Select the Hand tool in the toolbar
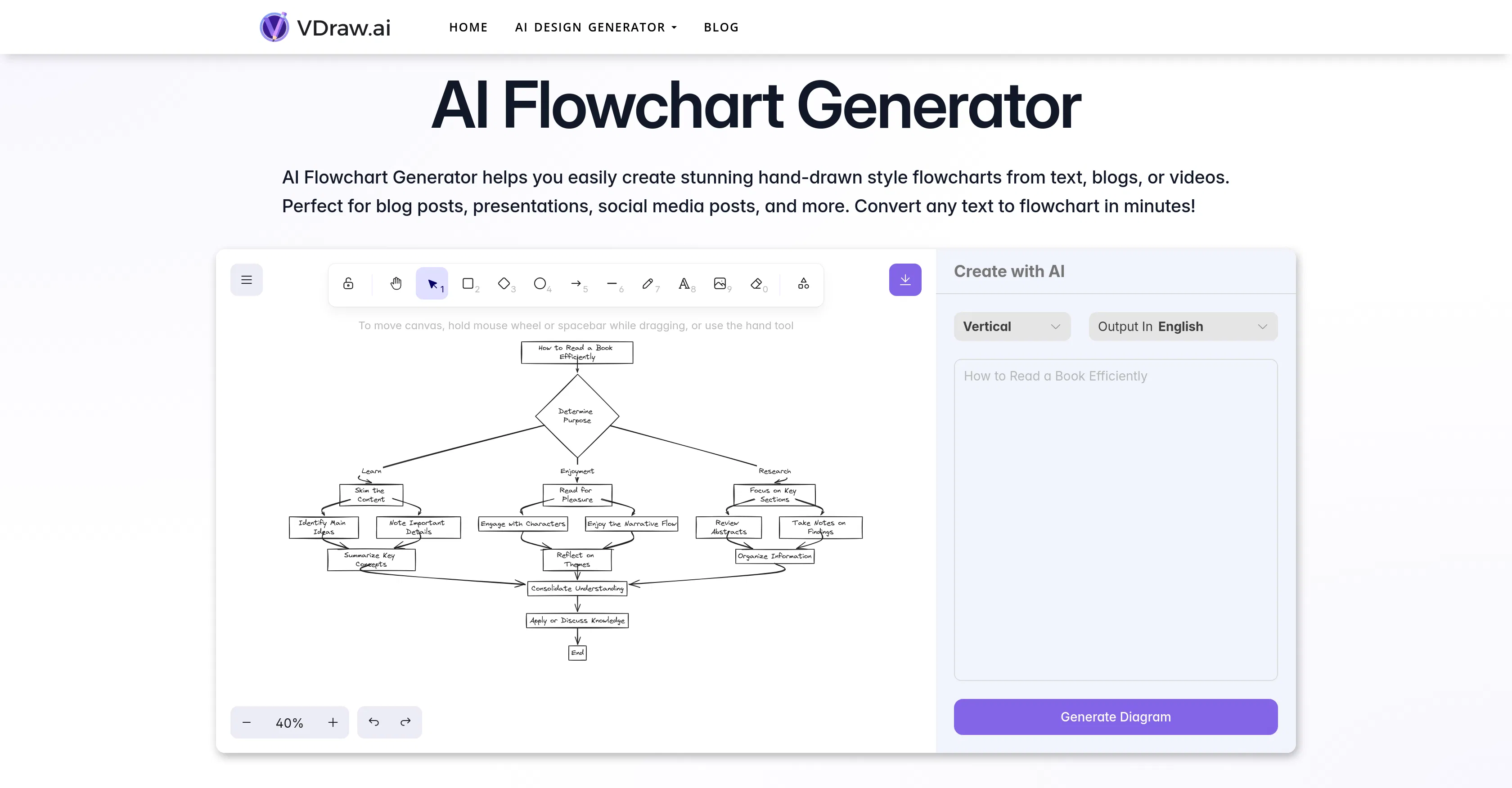The width and height of the screenshot is (1512, 788). pos(396,284)
